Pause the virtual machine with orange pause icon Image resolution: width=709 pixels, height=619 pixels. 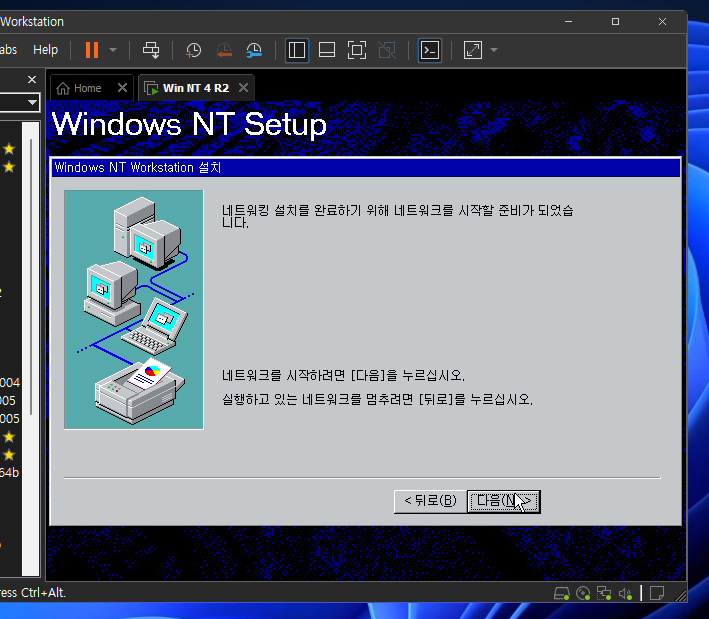(92, 50)
